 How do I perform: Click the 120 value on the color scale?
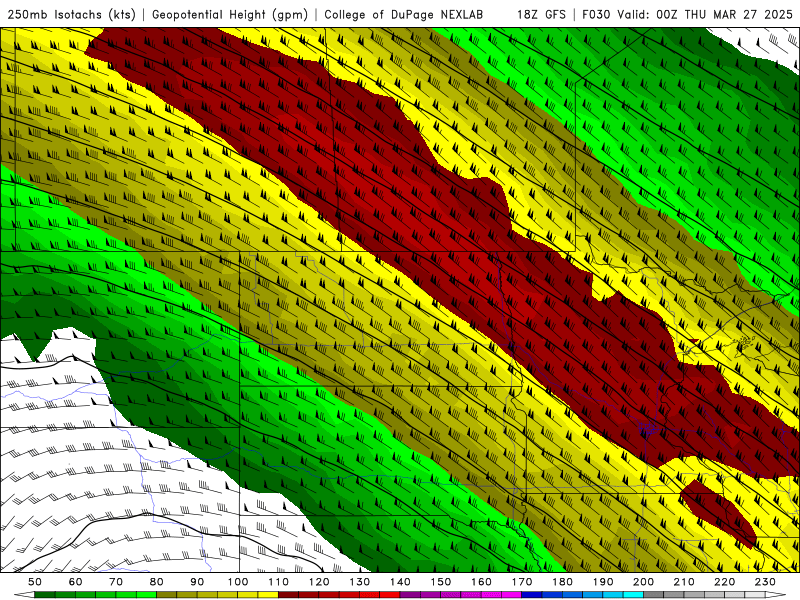(319, 582)
